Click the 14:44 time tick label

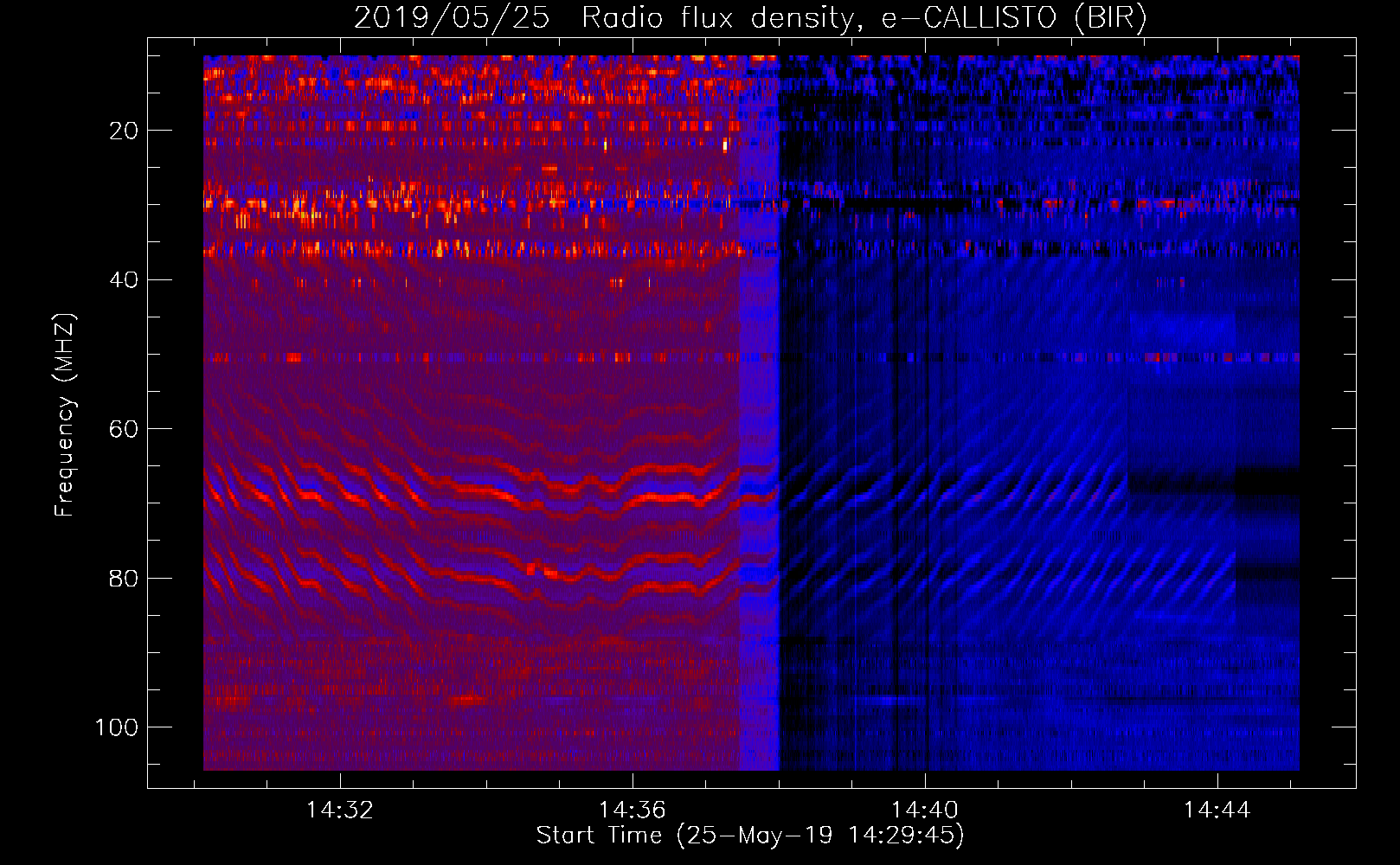point(1217,810)
